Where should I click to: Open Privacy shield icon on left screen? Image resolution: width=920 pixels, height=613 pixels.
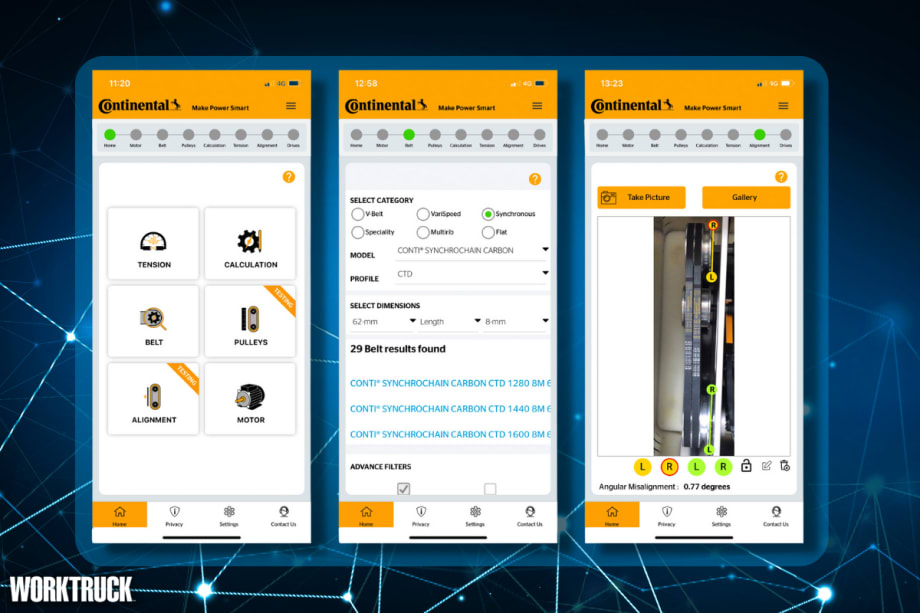click(174, 516)
